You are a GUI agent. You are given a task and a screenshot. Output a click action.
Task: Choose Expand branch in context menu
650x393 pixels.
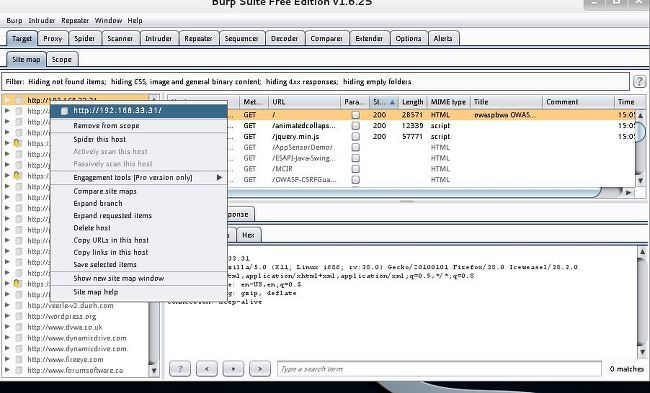click(x=139, y=204)
